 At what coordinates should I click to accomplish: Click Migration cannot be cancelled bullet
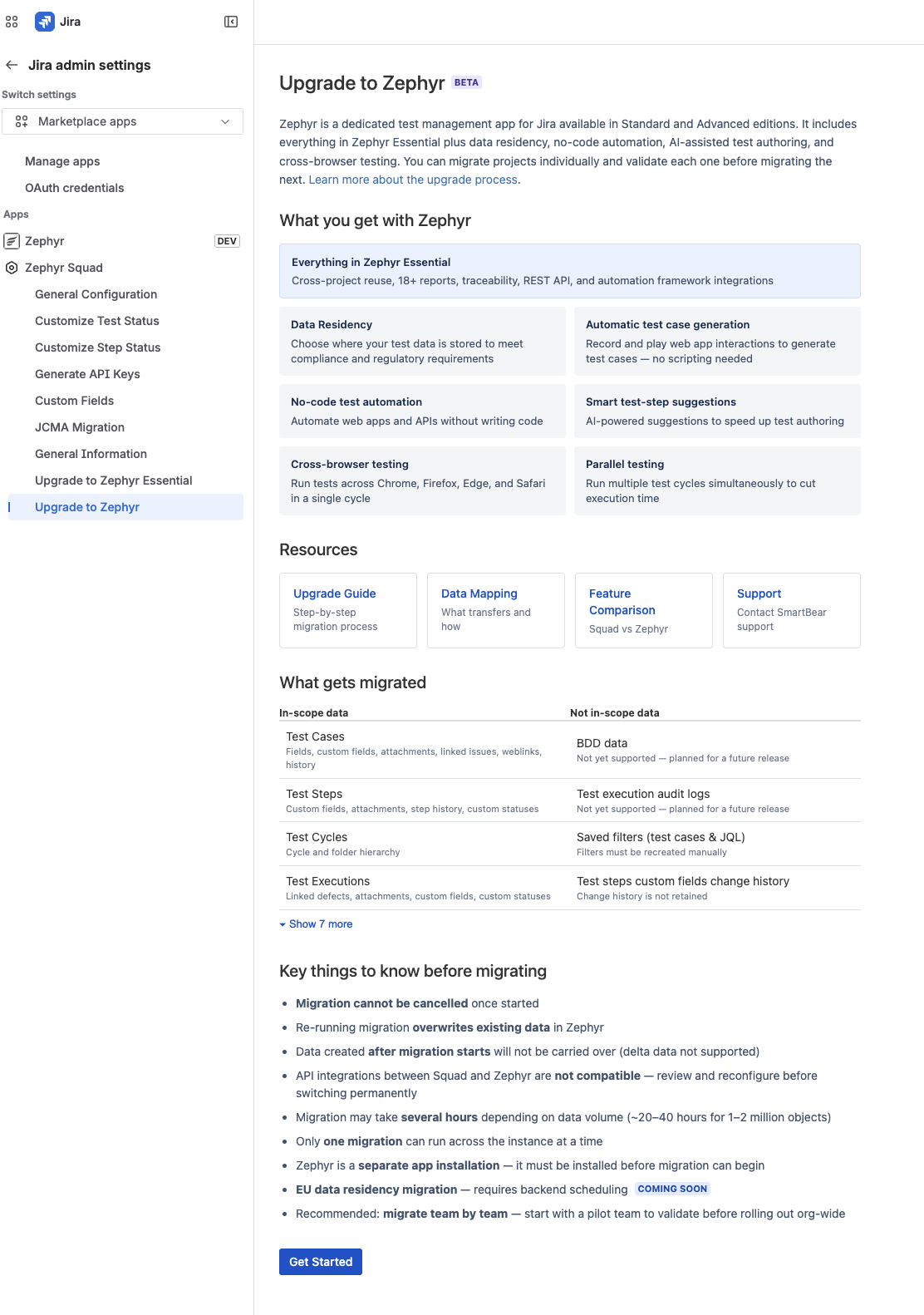coord(417,1003)
